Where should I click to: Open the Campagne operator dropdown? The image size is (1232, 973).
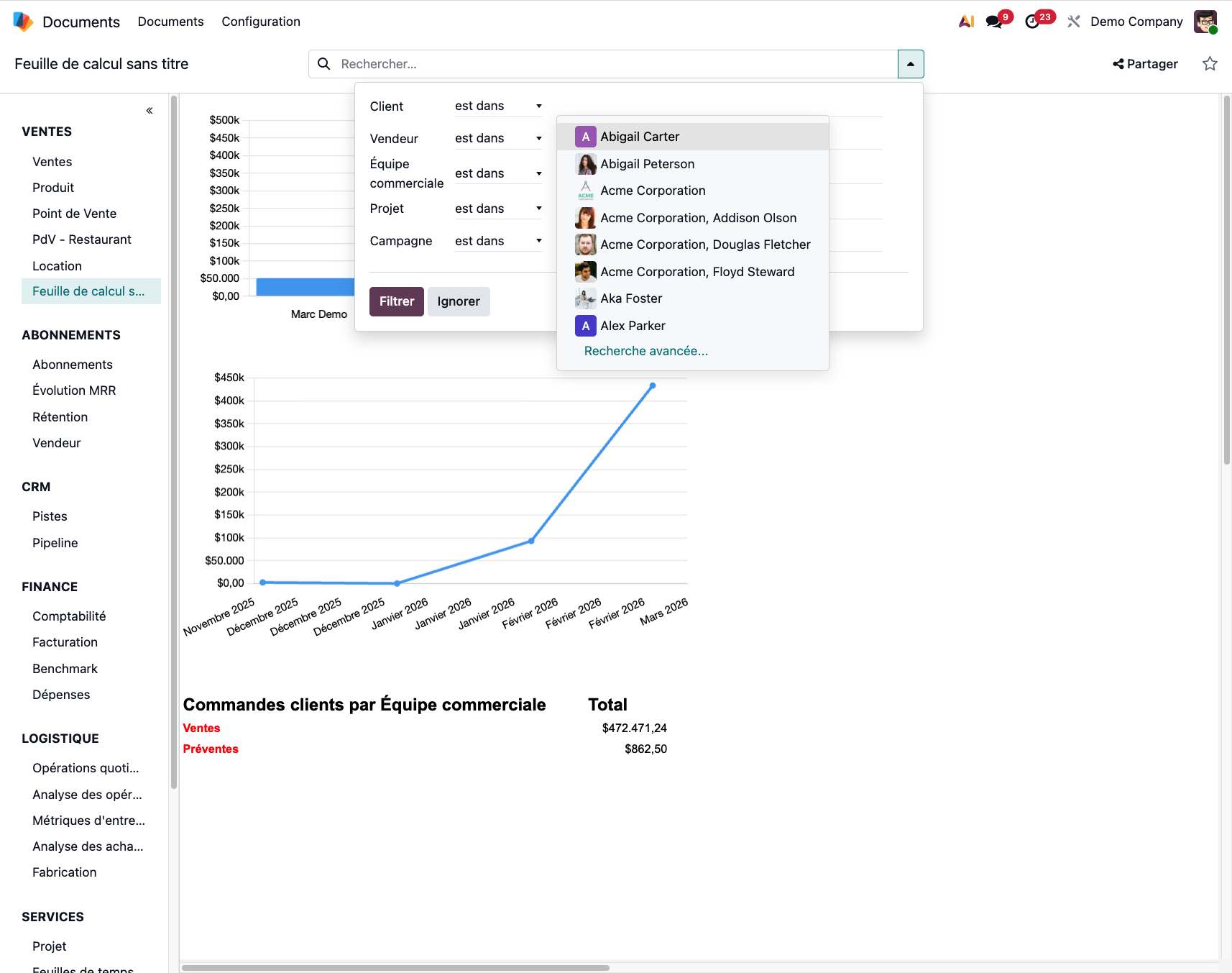pyautogui.click(x=497, y=242)
